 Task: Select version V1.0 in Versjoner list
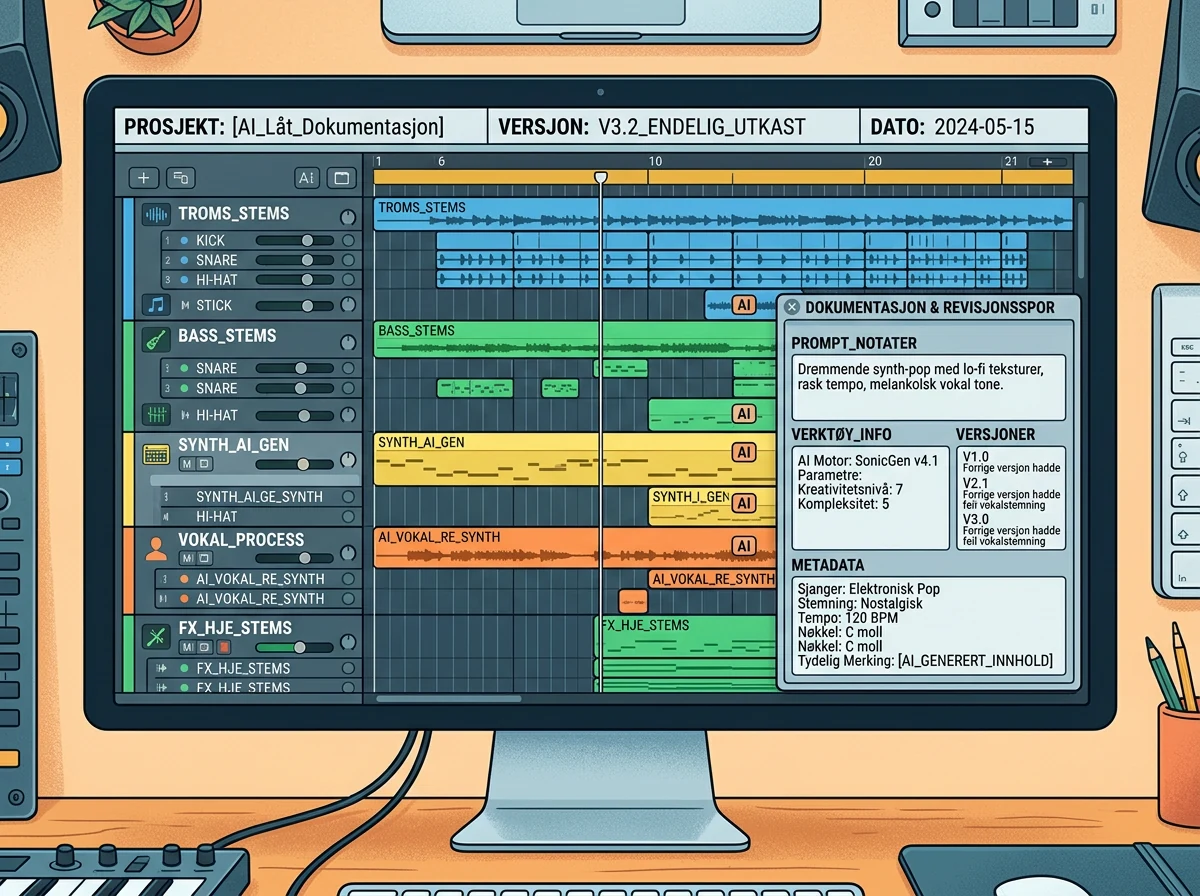click(976, 456)
